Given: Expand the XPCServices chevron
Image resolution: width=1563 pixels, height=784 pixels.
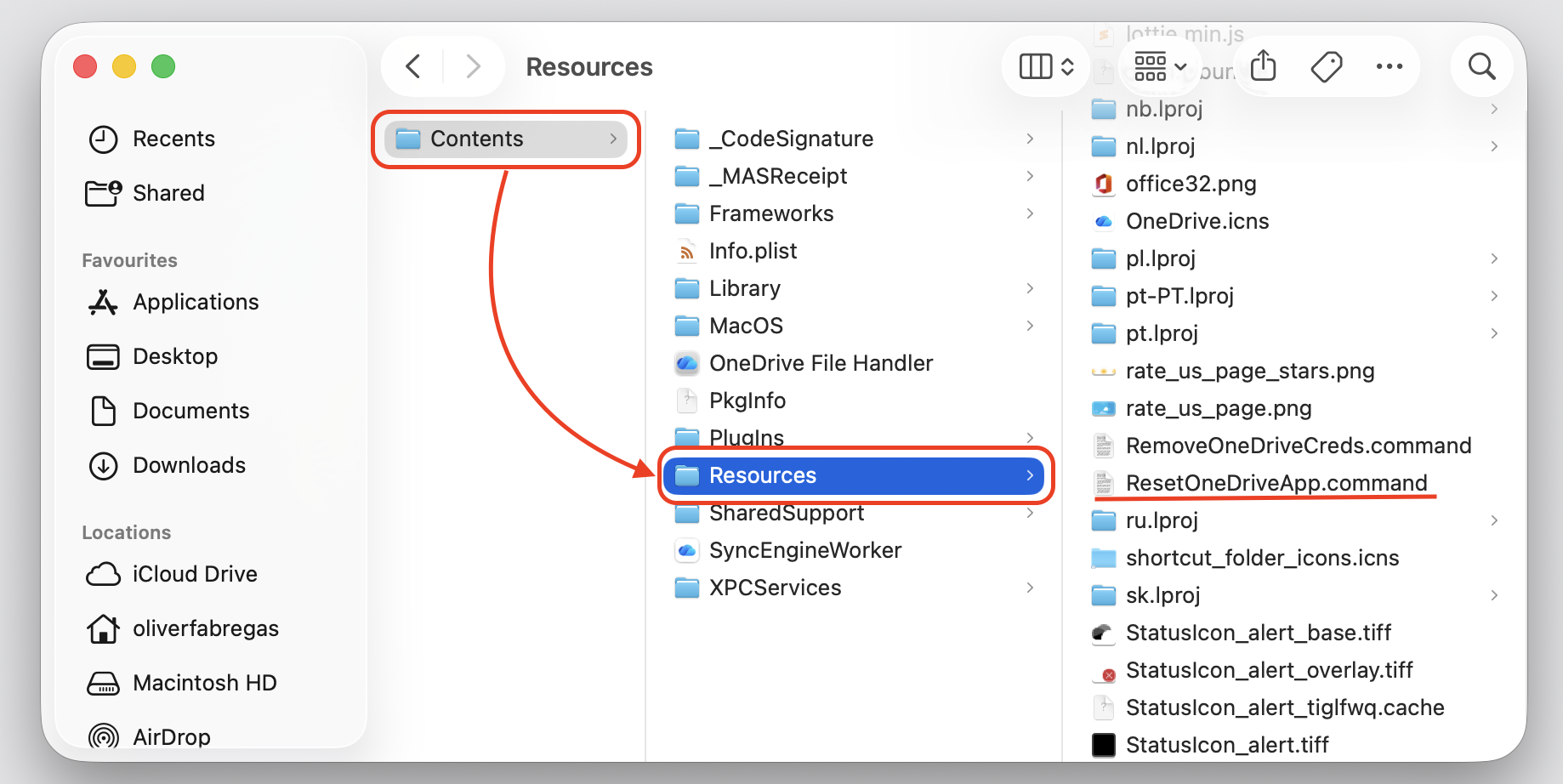Looking at the screenshot, I should 1030,588.
